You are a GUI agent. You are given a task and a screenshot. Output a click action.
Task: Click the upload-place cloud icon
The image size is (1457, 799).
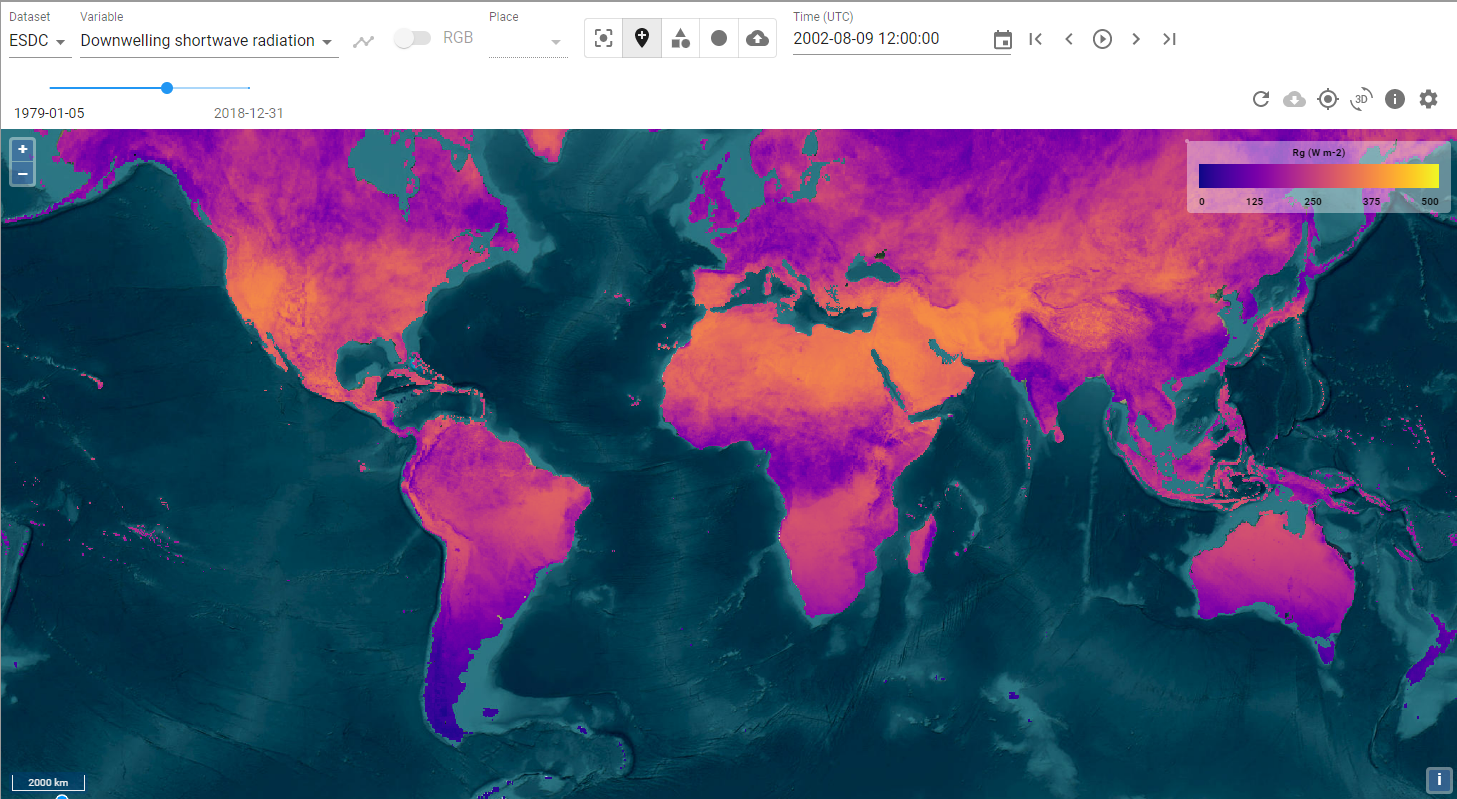click(758, 38)
